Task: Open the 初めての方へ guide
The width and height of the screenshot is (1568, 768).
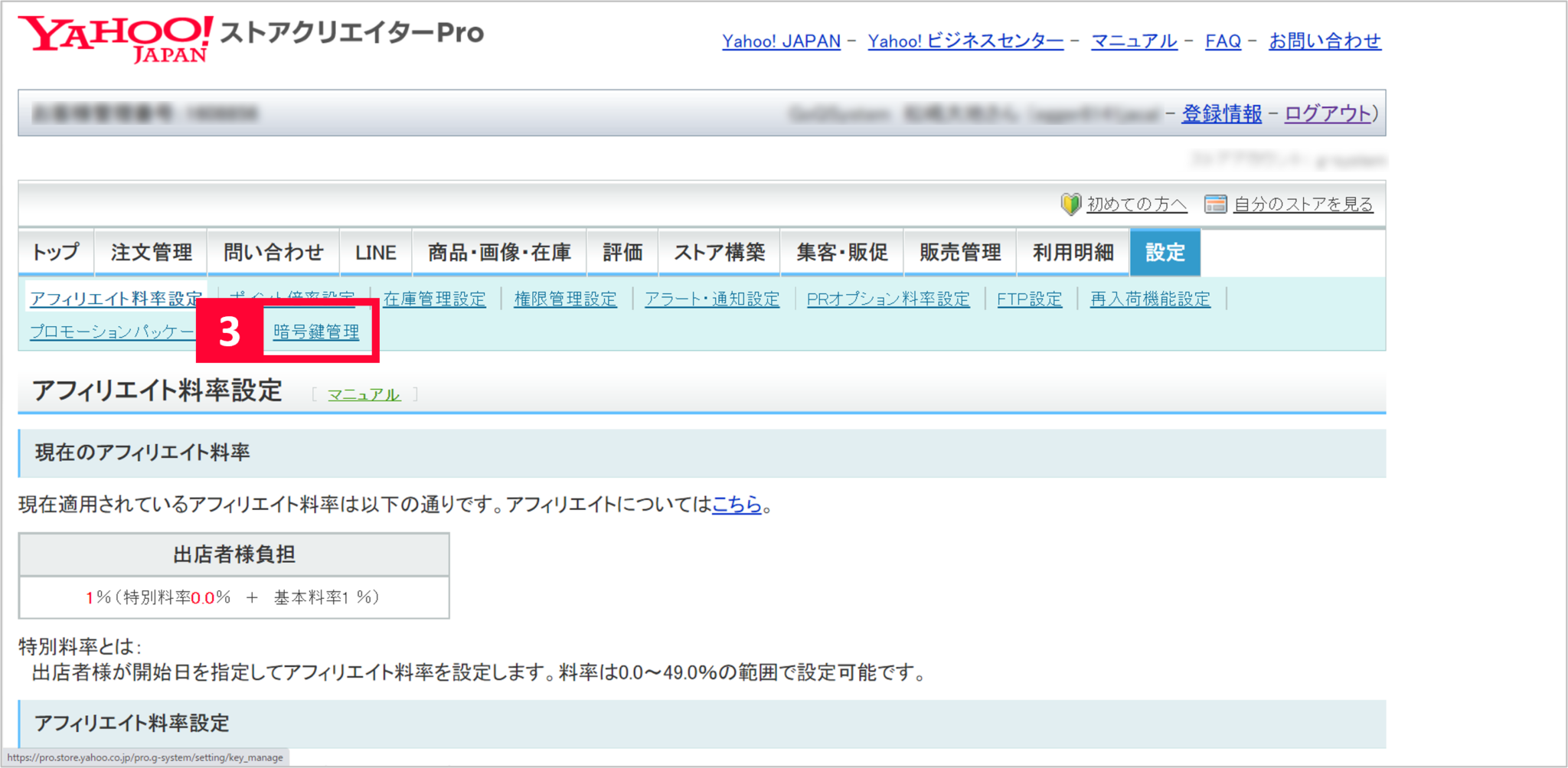Action: click(x=1135, y=204)
